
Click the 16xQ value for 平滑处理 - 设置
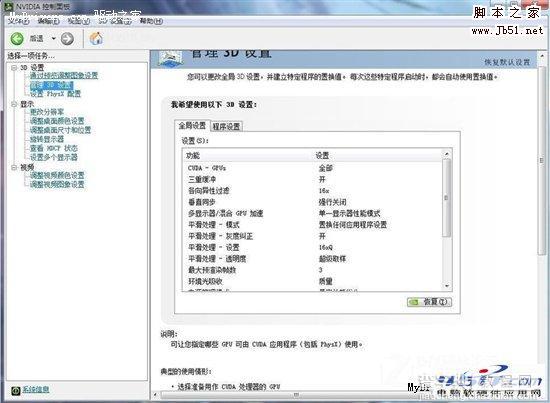pos(326,247)
